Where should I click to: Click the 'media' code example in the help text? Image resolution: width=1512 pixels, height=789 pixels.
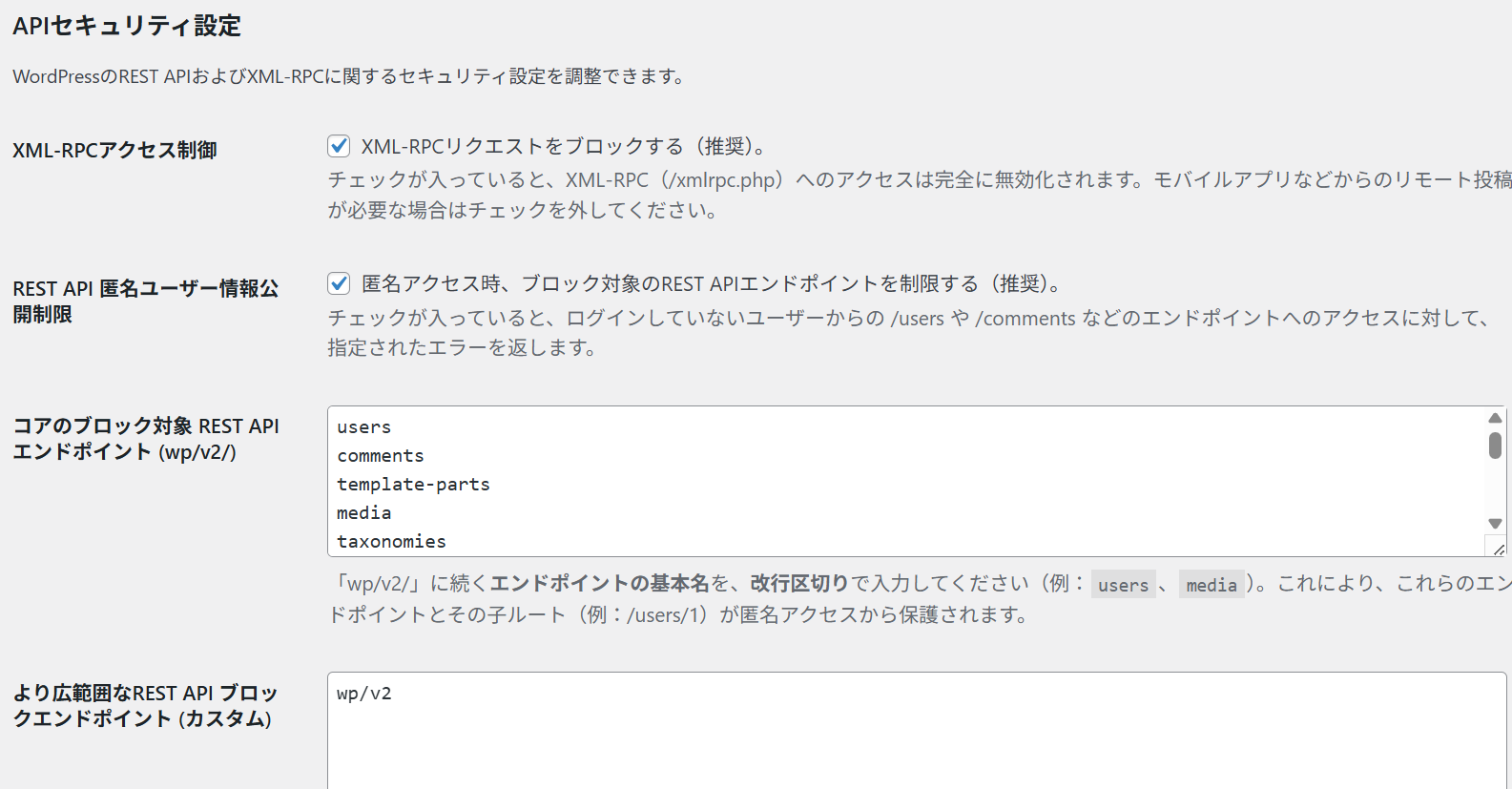[x=1212, y=585]
